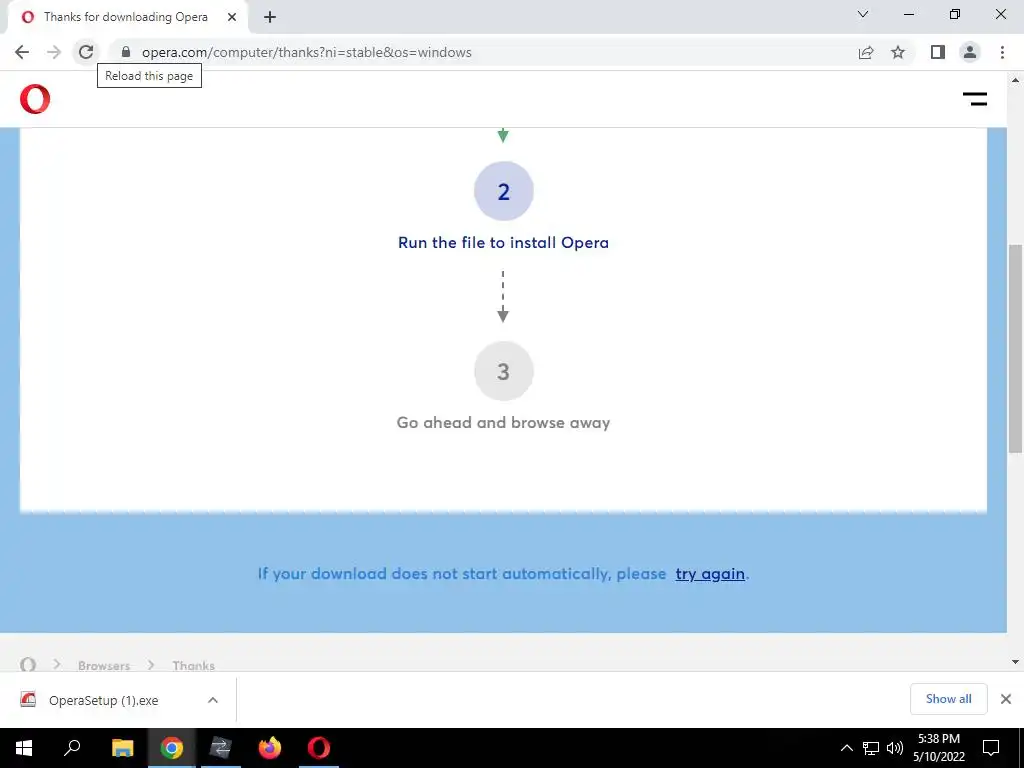Click the share page icon in address bar
Viewport: 1024px width, 768px height.
pos(866,52)
